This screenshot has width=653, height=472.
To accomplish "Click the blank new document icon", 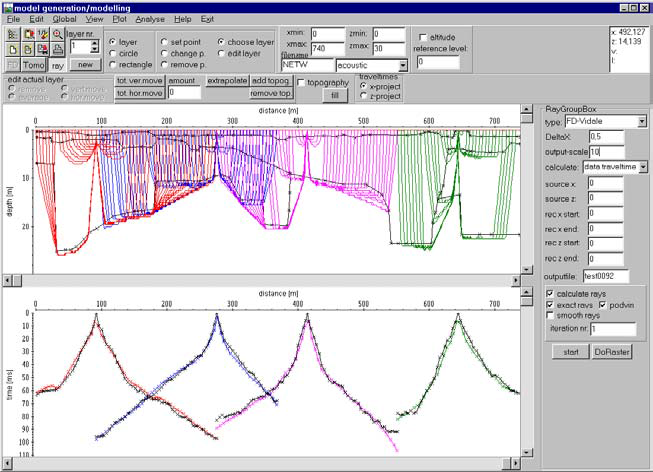I will click(13, 48).
